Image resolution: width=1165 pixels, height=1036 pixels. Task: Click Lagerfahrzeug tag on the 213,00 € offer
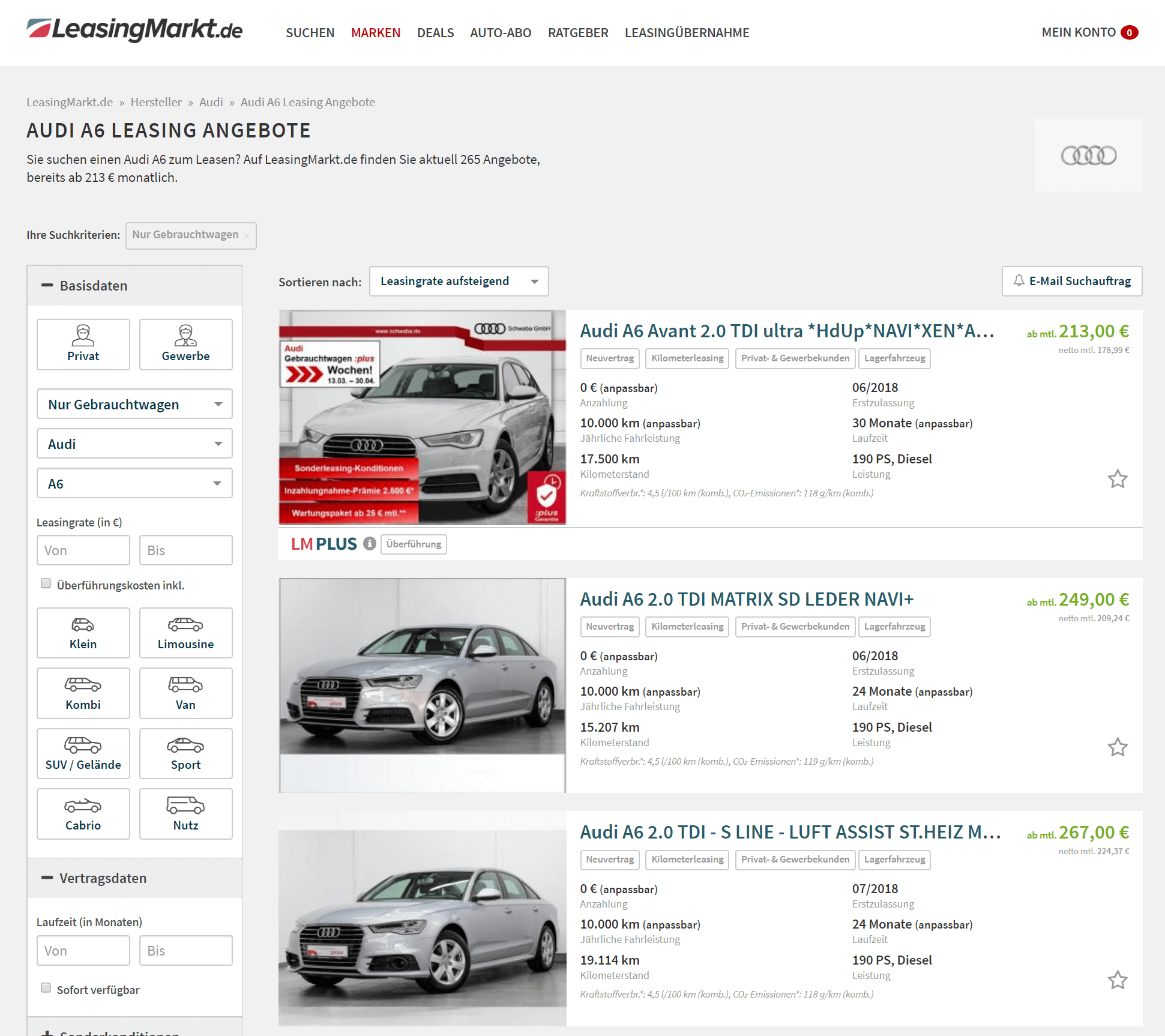pos(894,358)
